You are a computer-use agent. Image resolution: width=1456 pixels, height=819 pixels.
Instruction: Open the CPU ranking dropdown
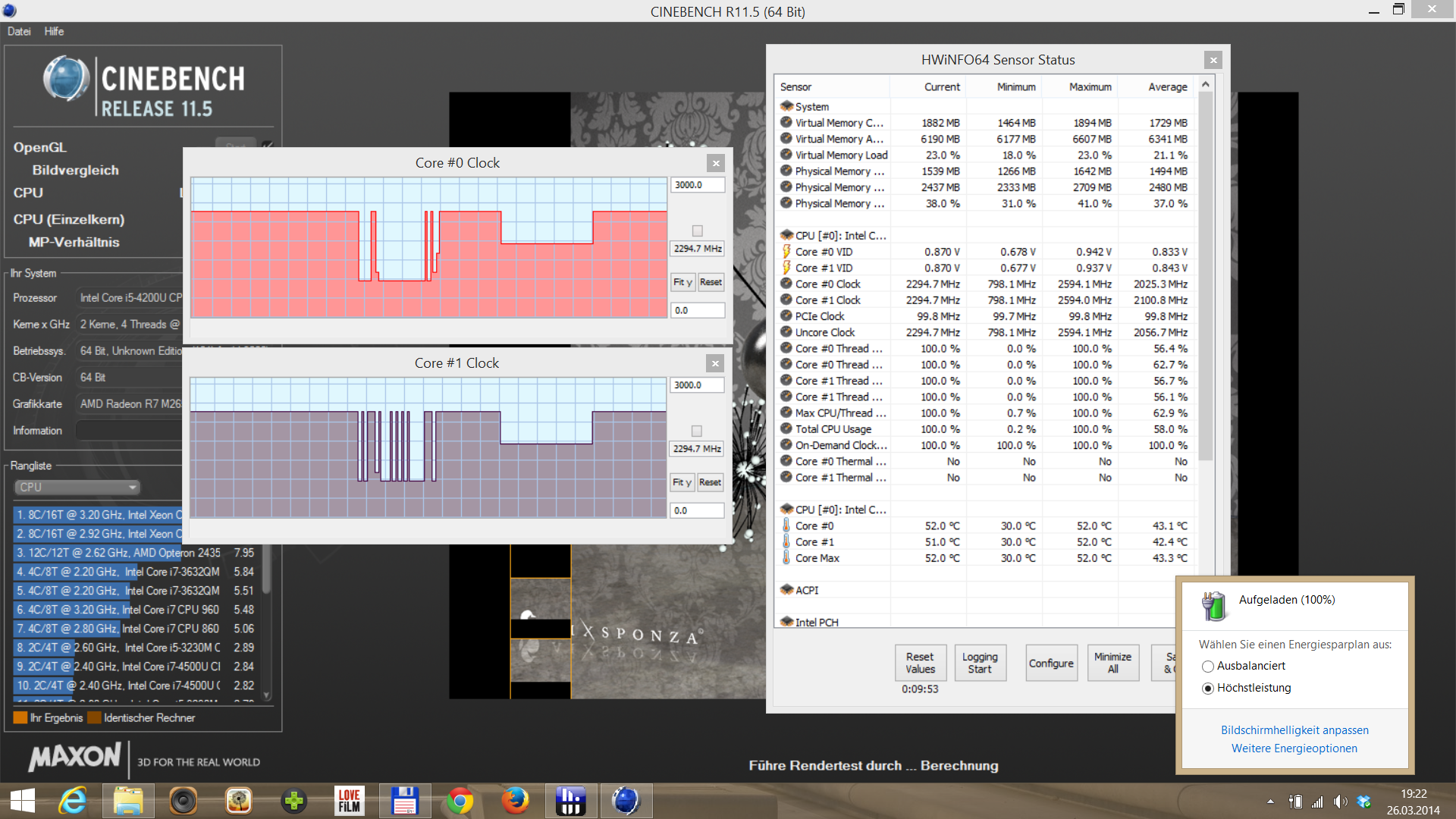(x=77, y=487)
